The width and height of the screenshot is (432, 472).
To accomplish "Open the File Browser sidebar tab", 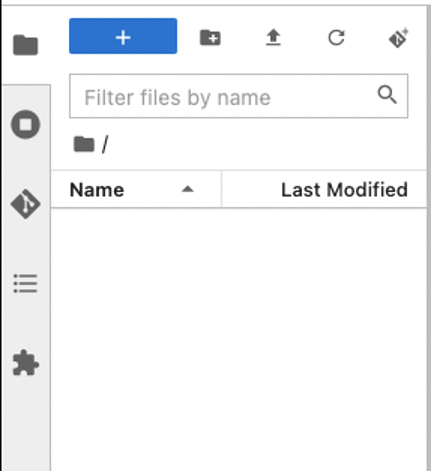I will (x=25, y=45).
